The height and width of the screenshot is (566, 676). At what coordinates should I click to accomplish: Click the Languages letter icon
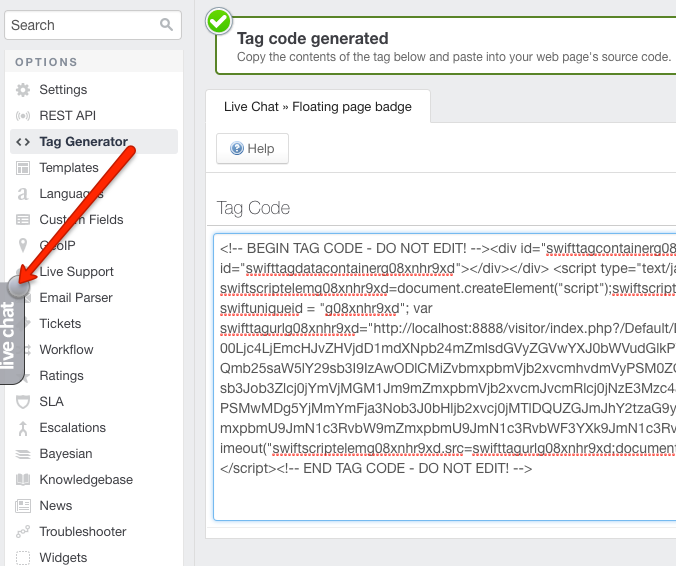(x=23, y=194)
